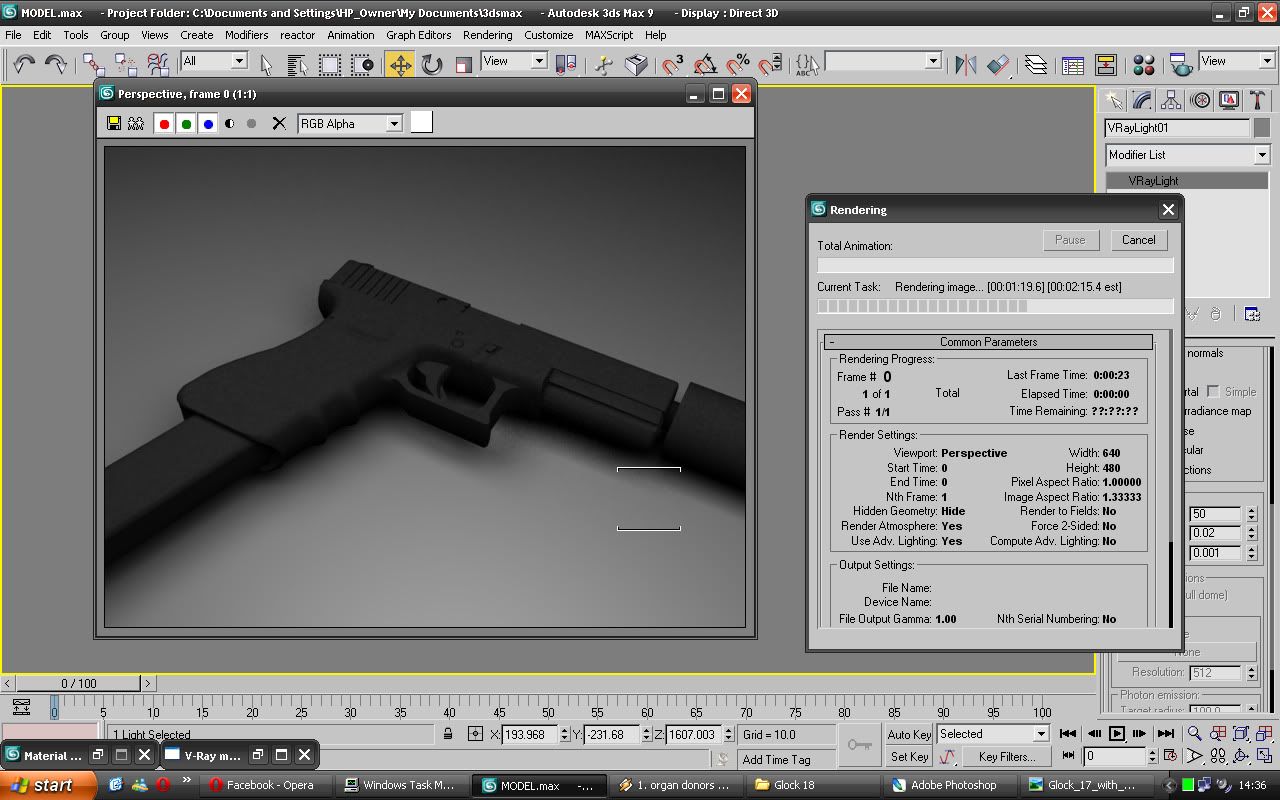
Task: Toggle the monochrome display button
Action: click(252, 123)
